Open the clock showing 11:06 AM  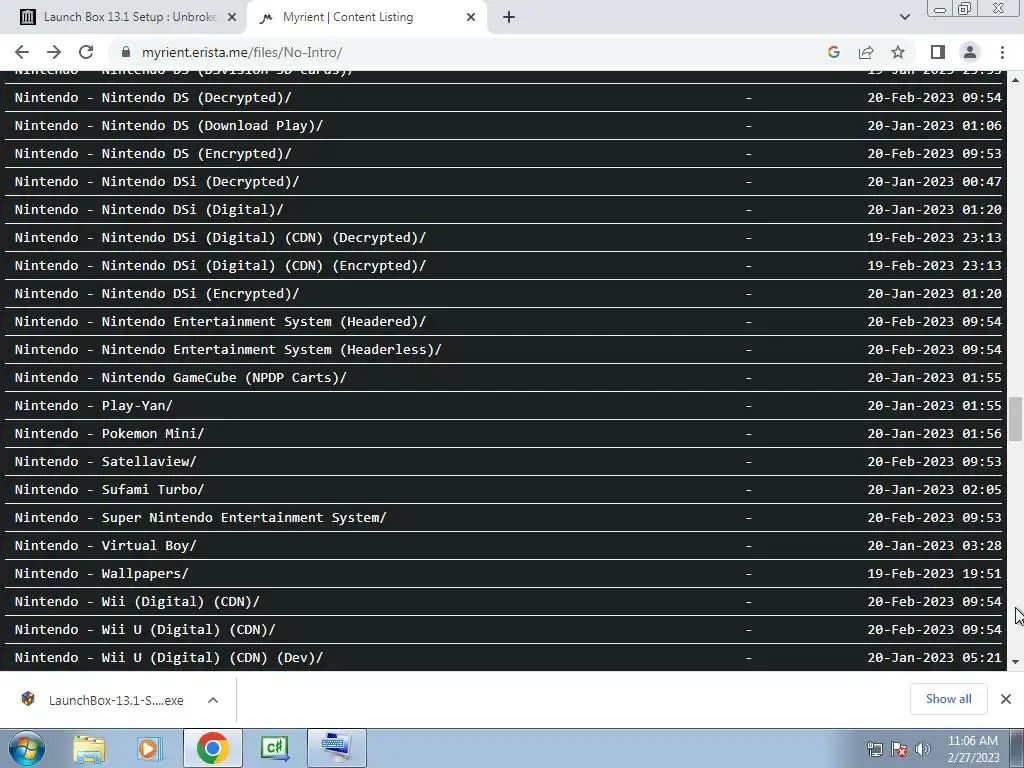973,749
